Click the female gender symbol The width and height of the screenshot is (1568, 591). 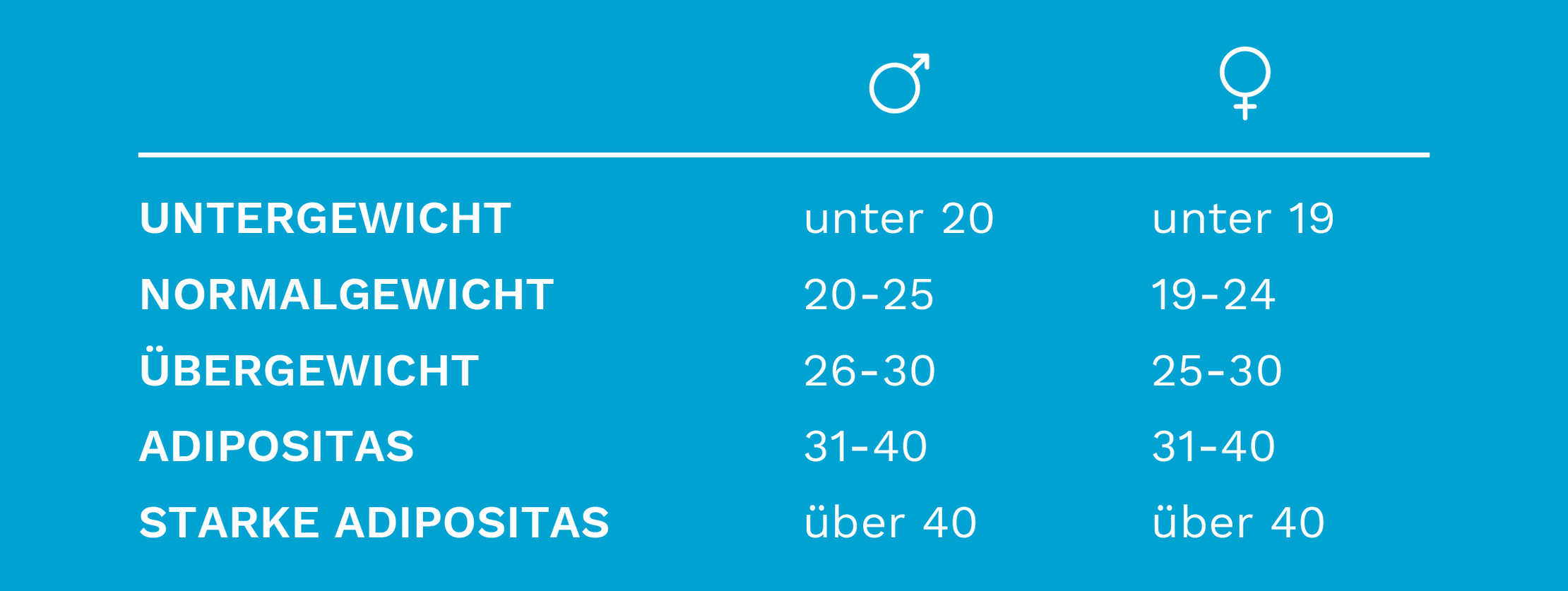pos(1245,81)
